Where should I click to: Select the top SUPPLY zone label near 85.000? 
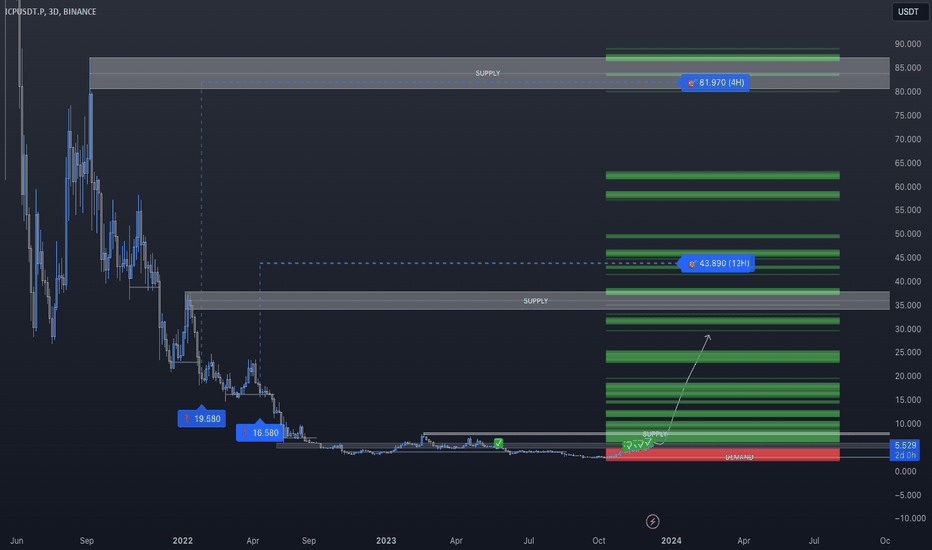(x=487, y=73)
